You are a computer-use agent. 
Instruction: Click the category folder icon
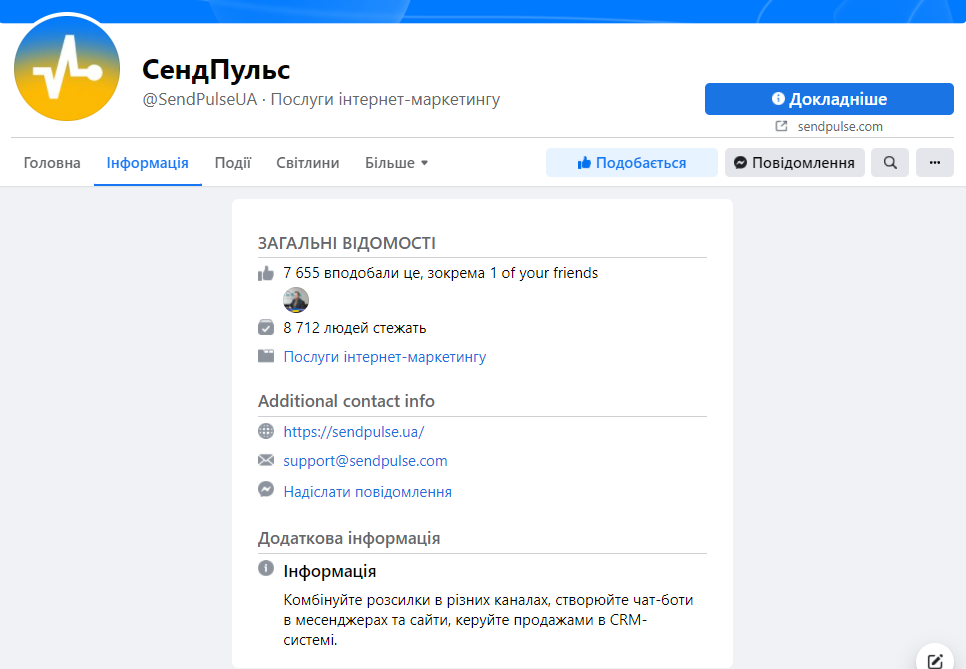[266, 356]
